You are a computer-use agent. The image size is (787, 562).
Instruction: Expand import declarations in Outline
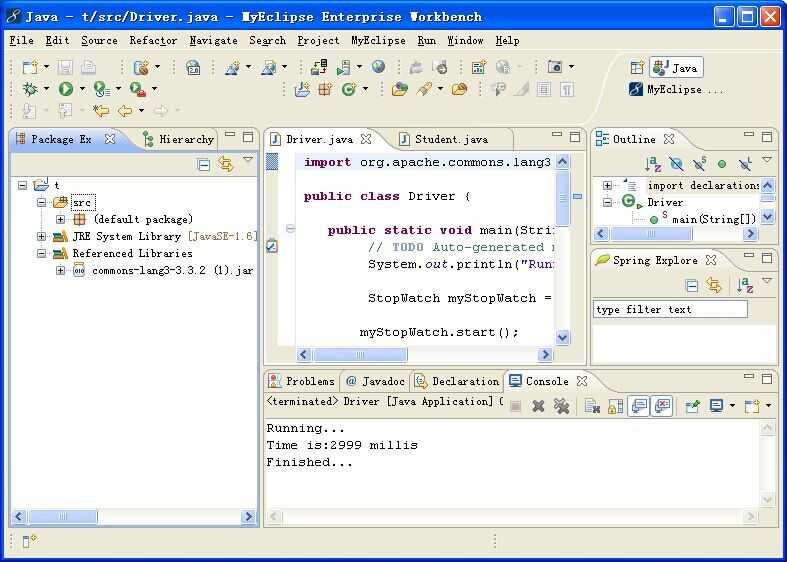pyautogui.click(x=607, y=186)
